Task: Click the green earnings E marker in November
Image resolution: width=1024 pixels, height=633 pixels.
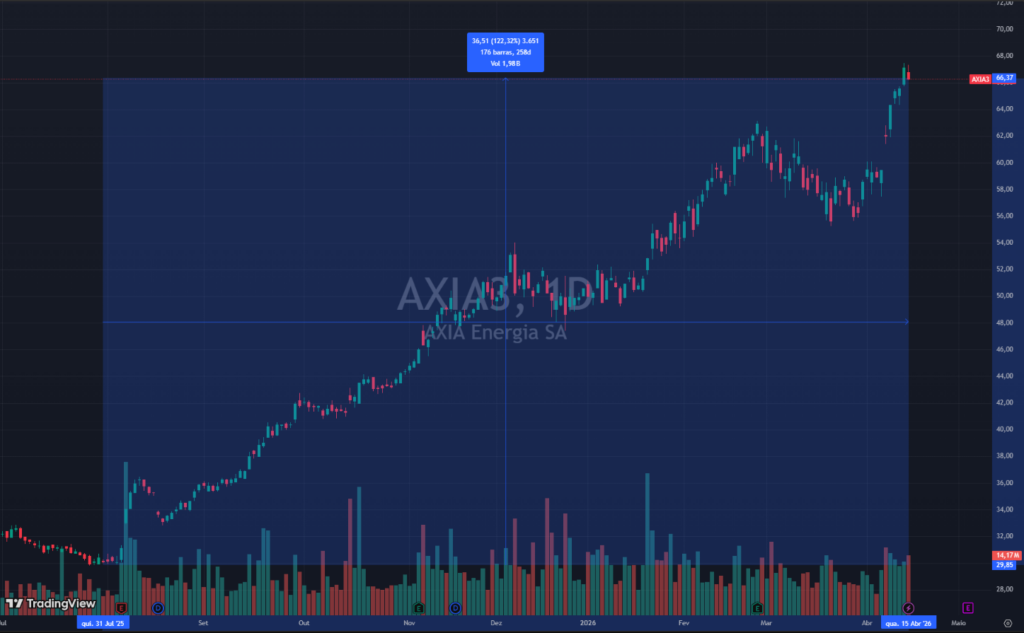Action: 418,607
